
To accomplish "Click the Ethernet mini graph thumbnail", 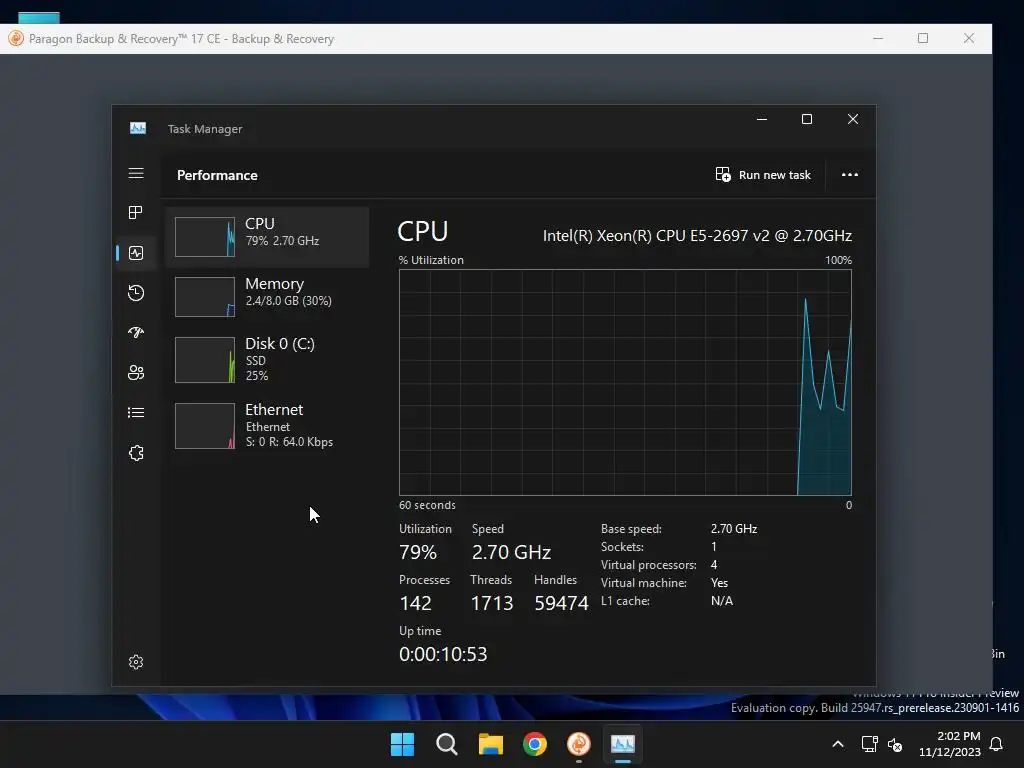I will (205, 426).
